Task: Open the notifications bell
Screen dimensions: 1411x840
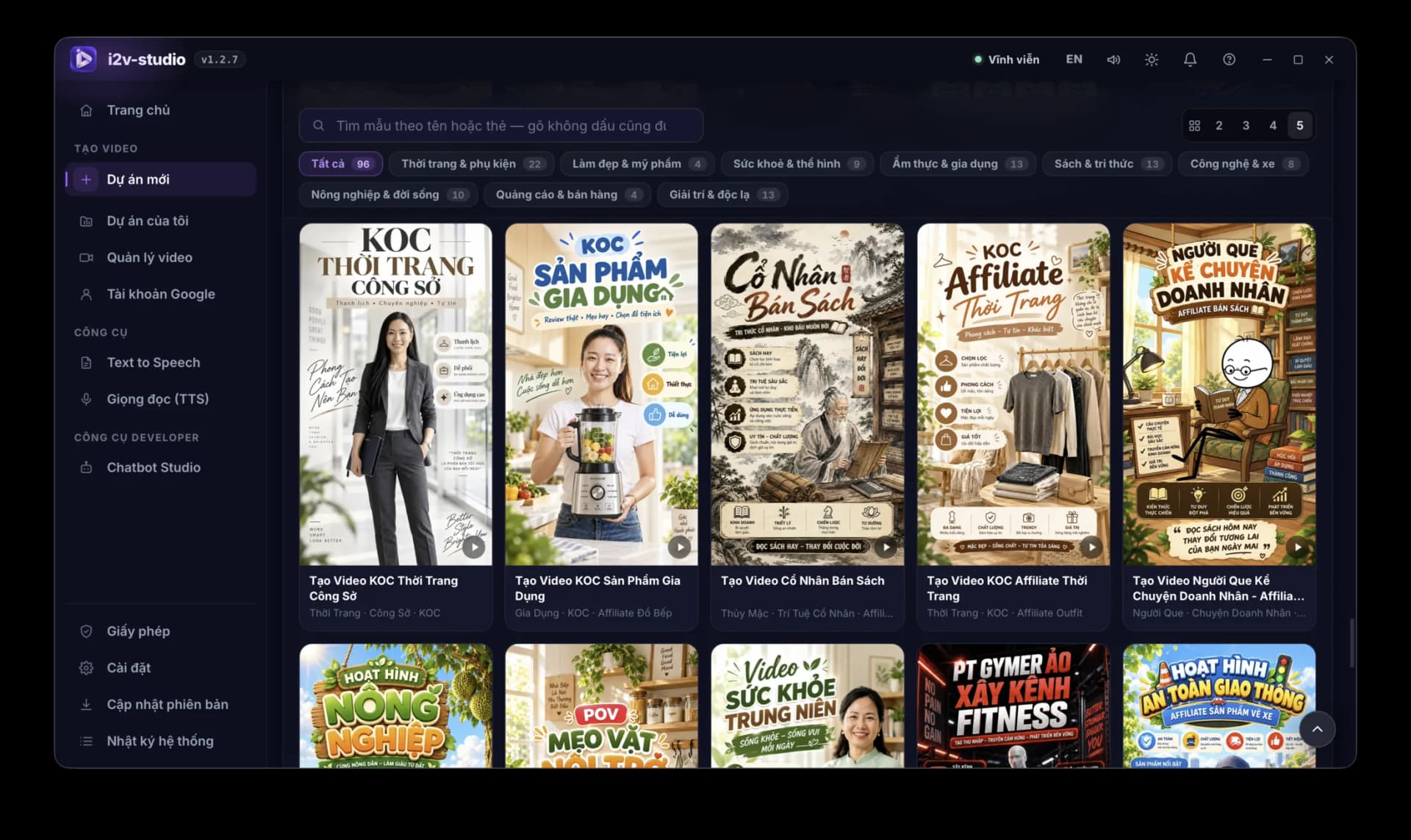Action: click(1190, 60)
